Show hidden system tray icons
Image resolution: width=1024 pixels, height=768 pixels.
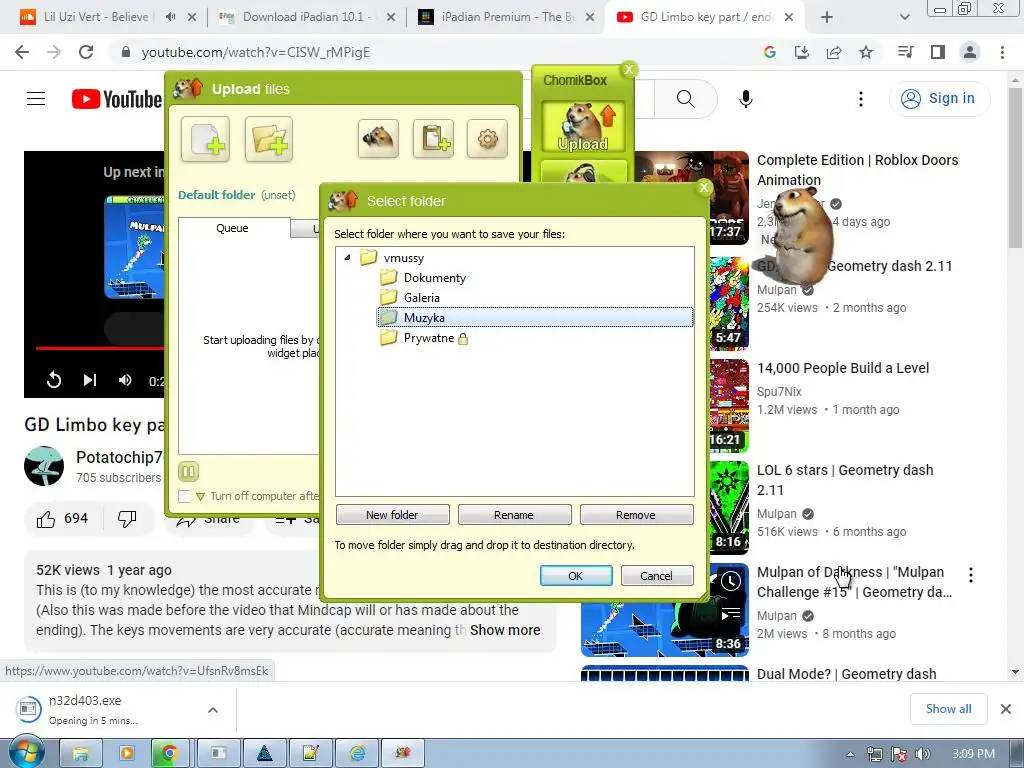pyautogui.click(x=850, y=754)
